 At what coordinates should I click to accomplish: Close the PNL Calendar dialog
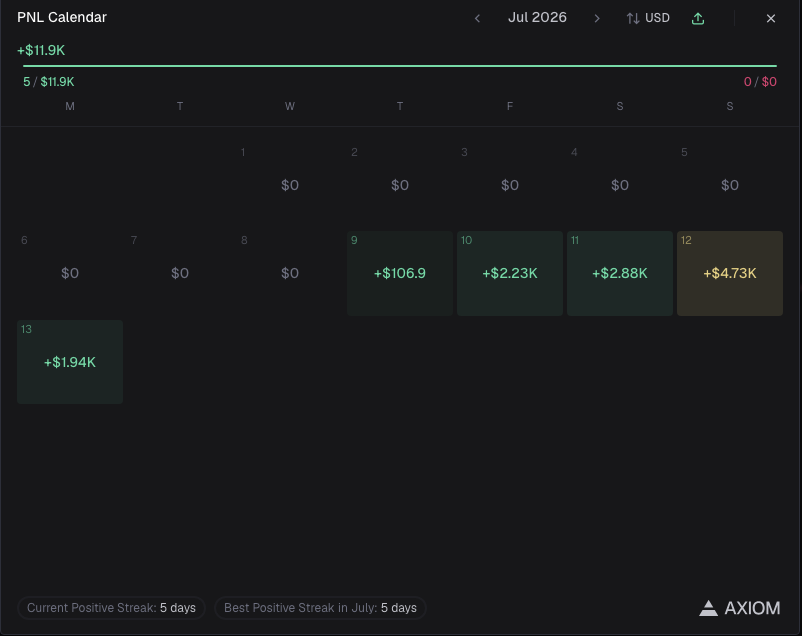point(771,18)
